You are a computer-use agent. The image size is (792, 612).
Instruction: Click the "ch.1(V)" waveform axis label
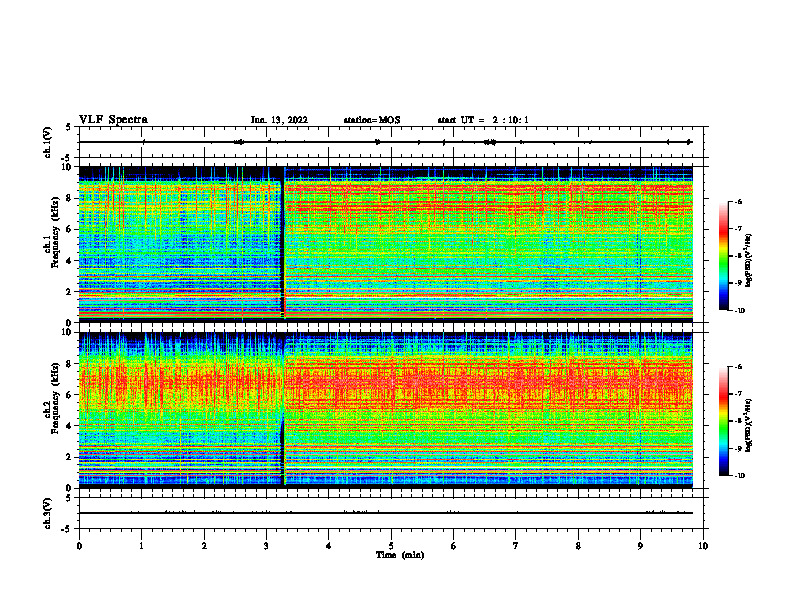click(x=48, y=142)
